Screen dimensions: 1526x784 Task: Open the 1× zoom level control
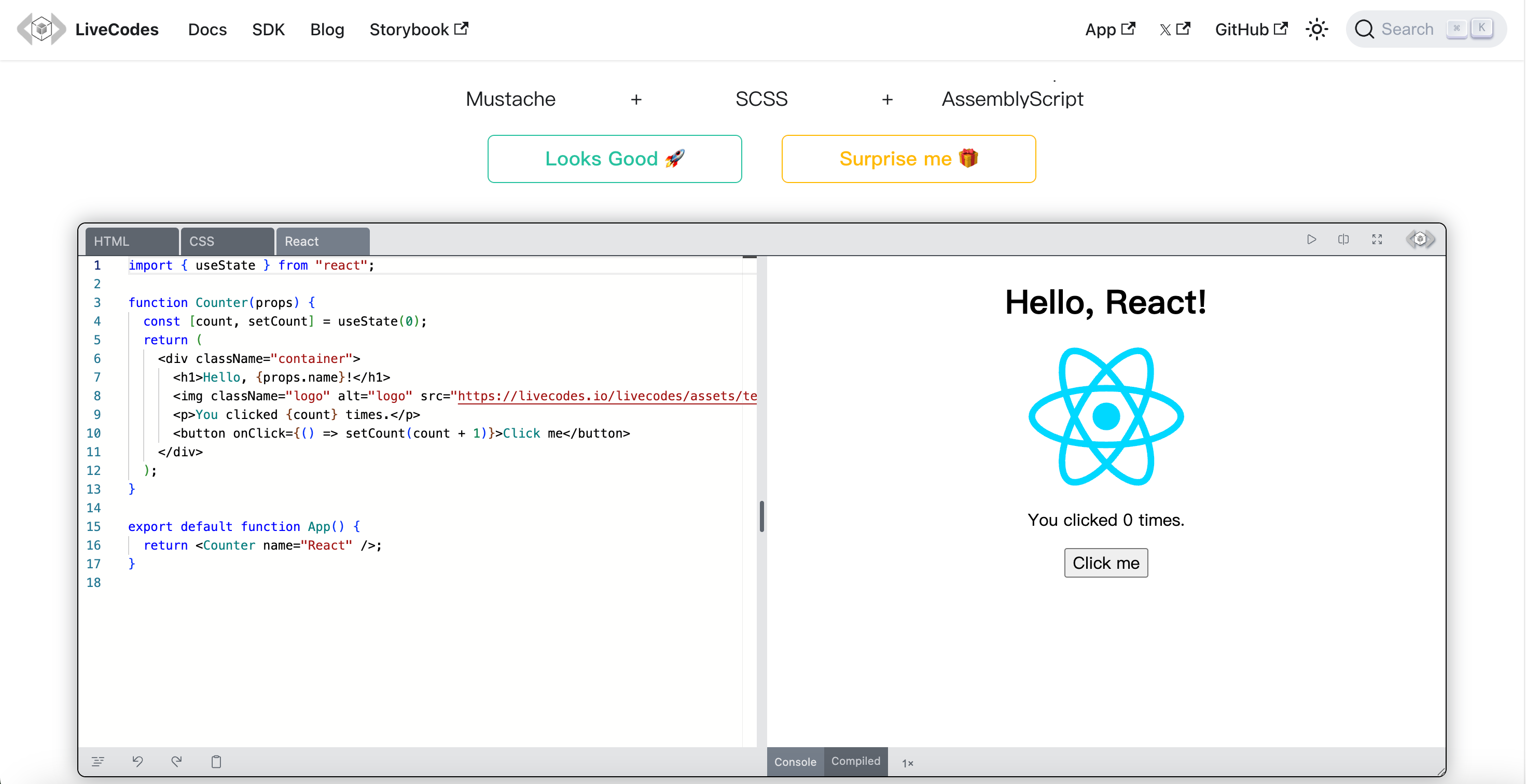pos(907,763)
